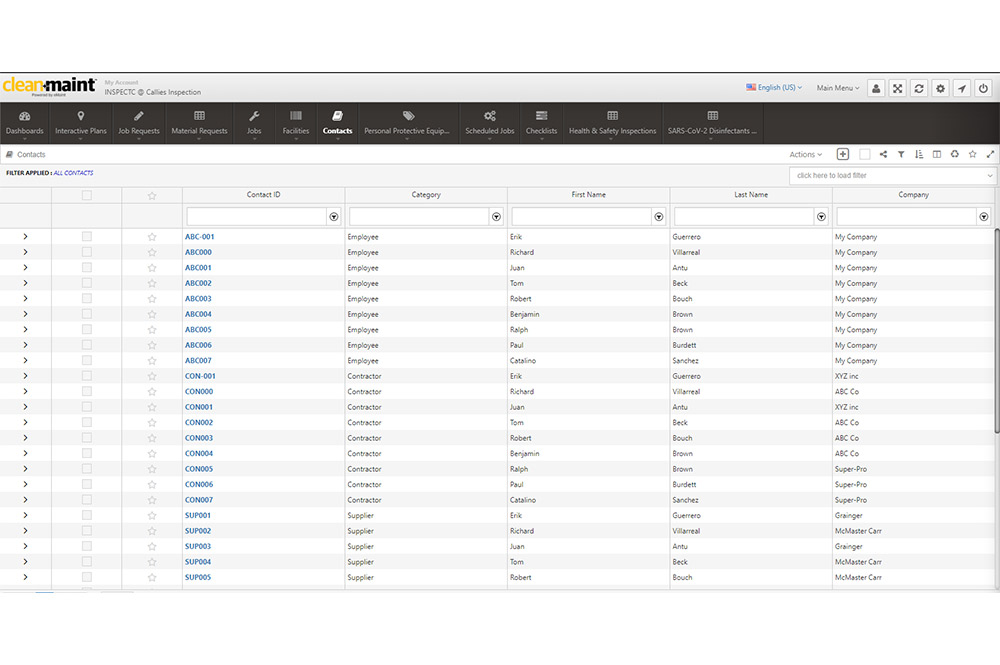This screenshot has height=665, width=1000.
Task: Open the Interactive Plans menu
Action: [x=81, y=124]
